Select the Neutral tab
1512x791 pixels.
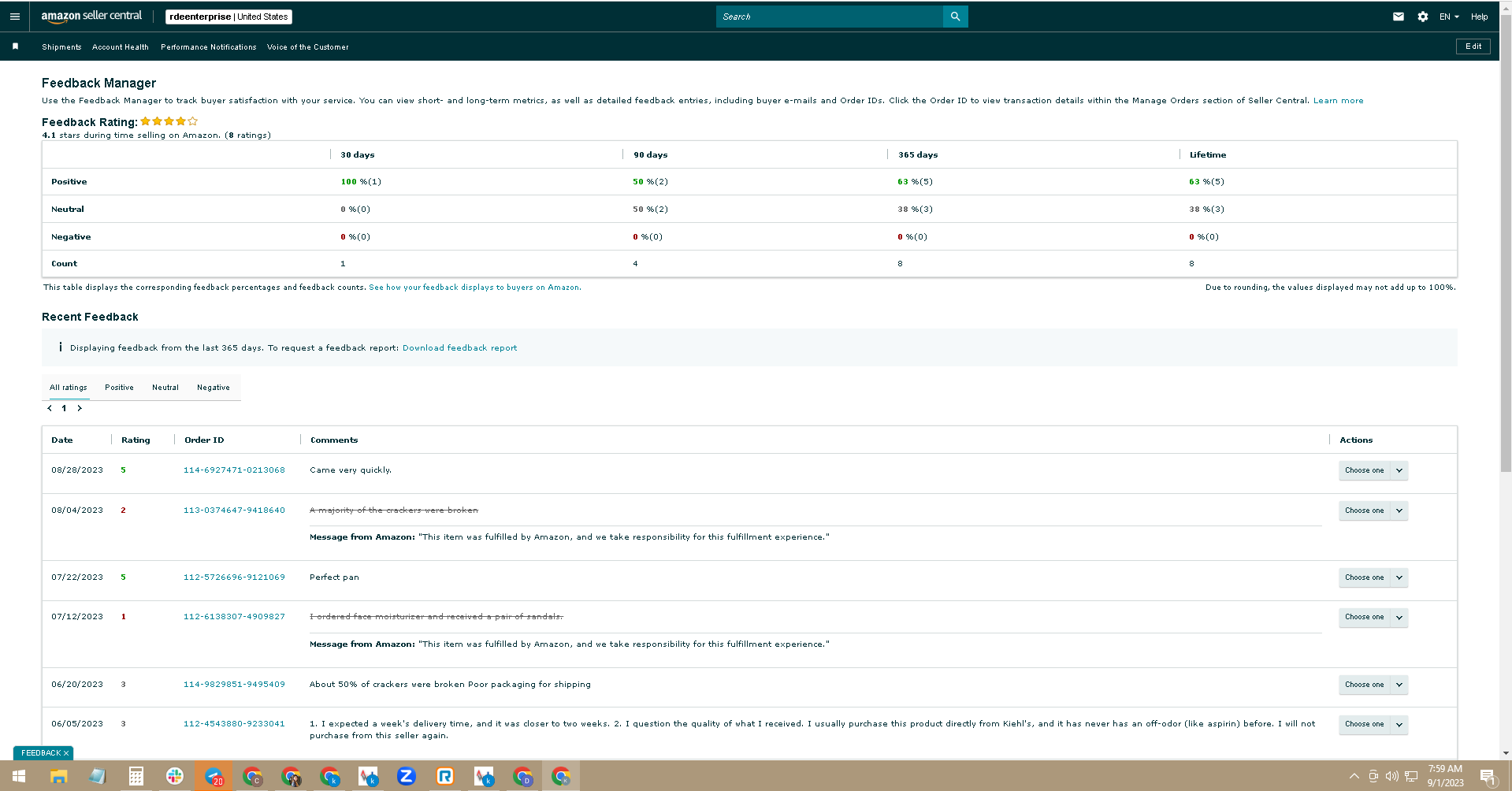point(165,388)
